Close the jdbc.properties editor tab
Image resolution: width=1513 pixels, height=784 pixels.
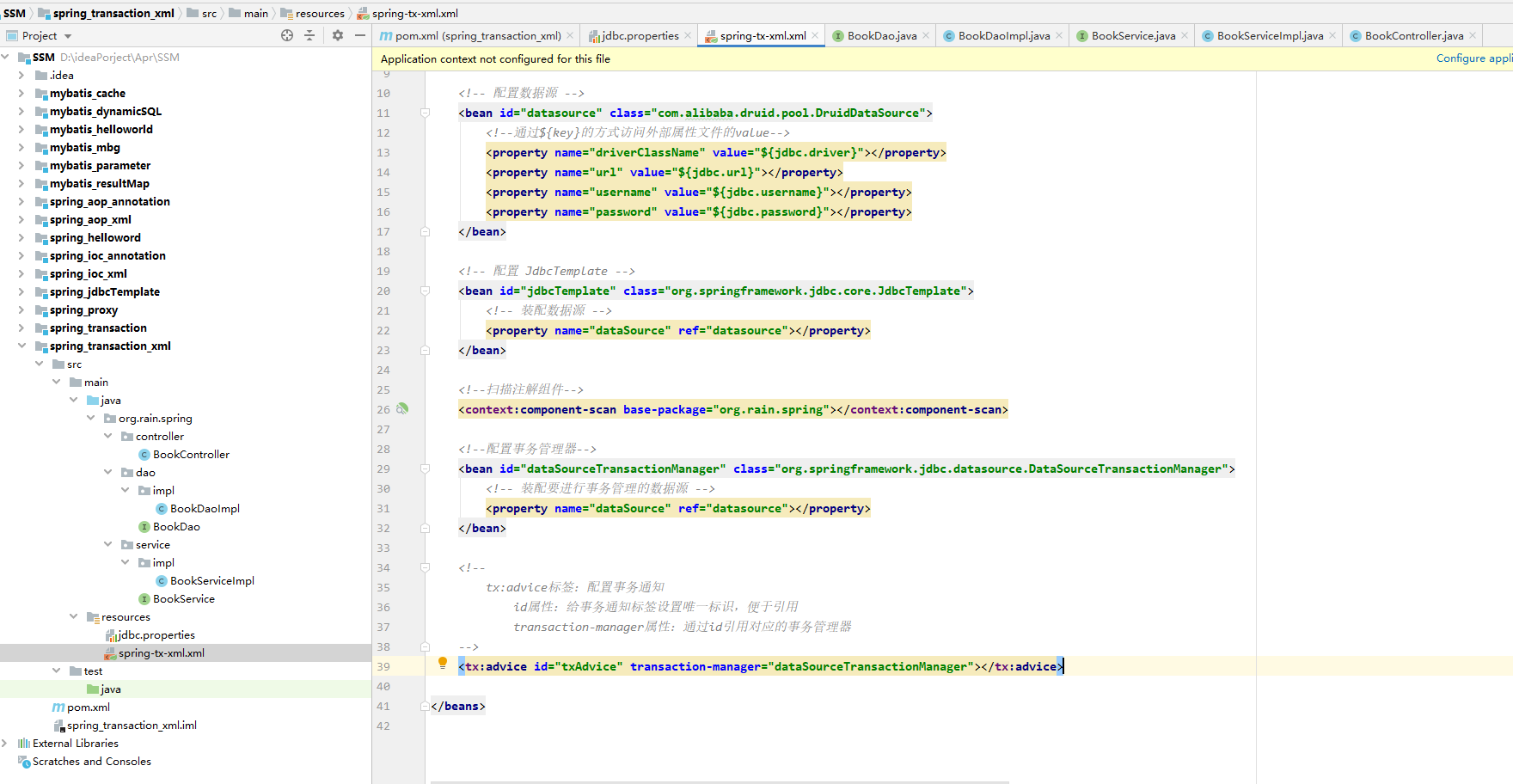coord(688,35)
